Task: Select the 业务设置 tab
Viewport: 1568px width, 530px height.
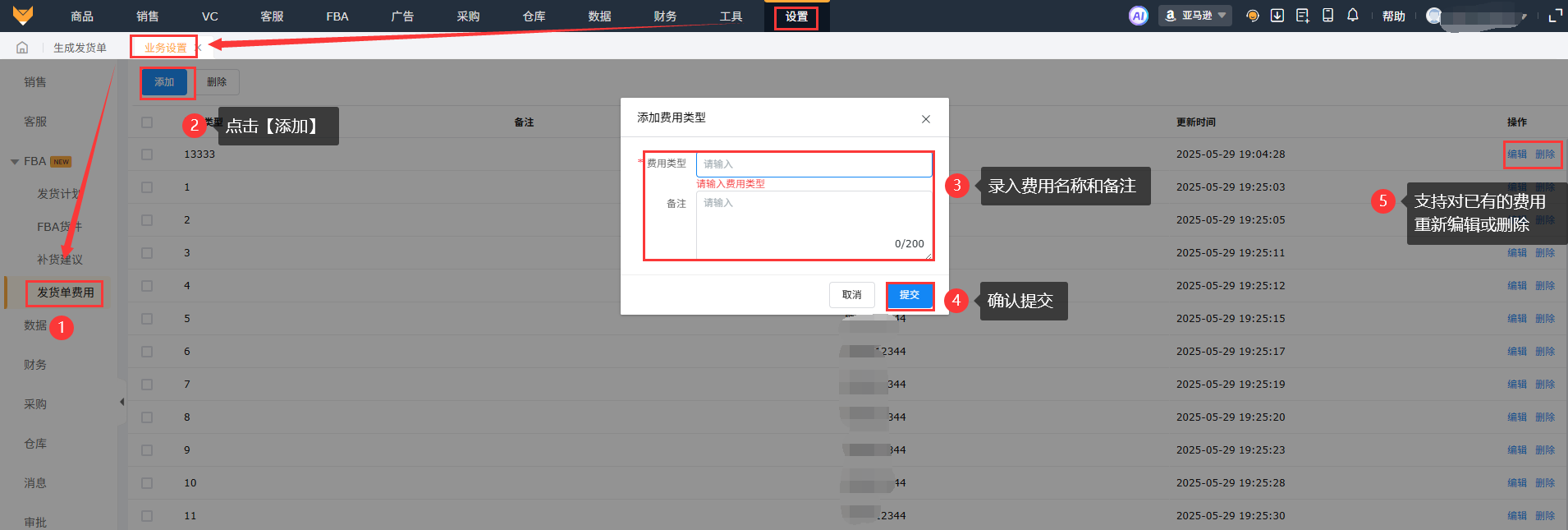Action: click(166, 48)
